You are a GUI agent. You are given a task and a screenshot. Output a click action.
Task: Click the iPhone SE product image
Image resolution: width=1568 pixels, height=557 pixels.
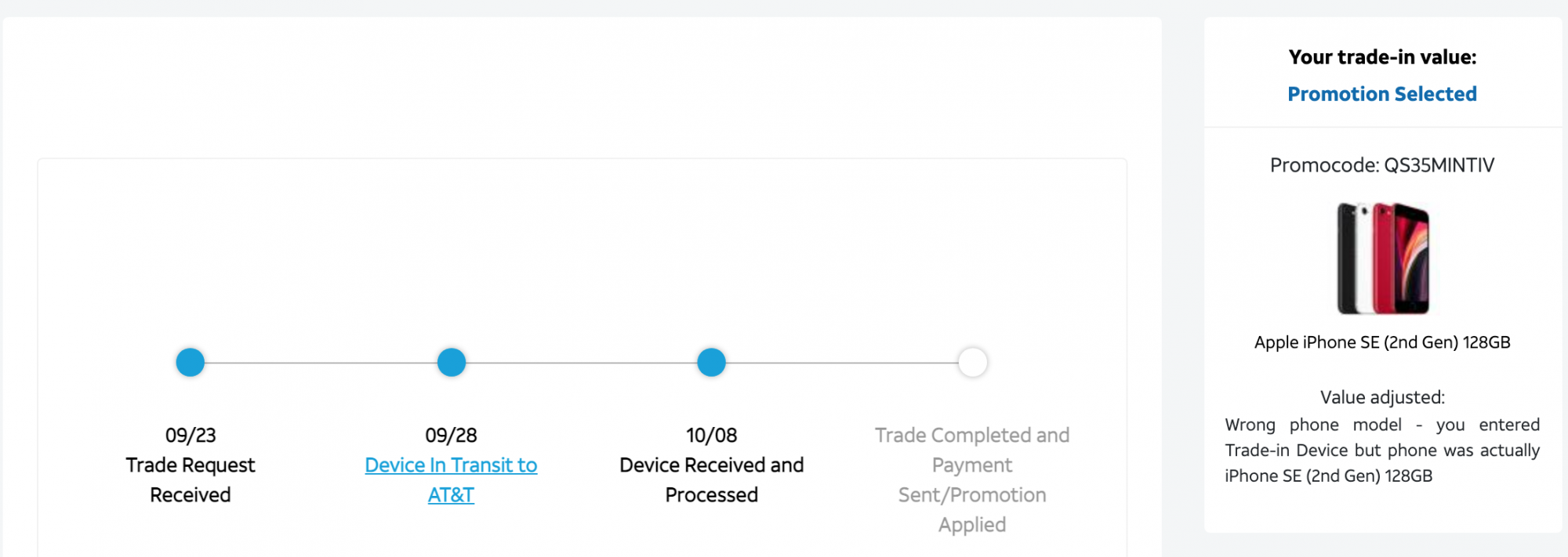1382,258
